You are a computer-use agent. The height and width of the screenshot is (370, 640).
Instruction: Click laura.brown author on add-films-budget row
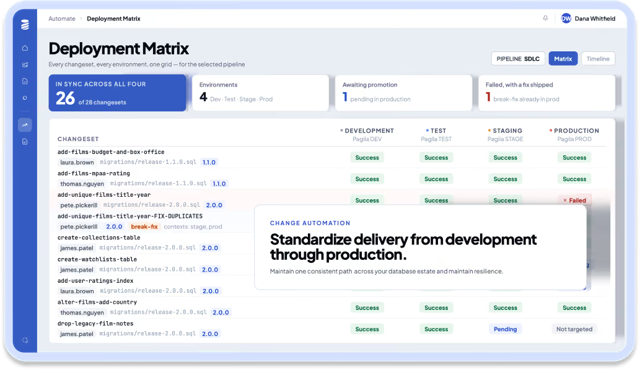coord(77,162)
